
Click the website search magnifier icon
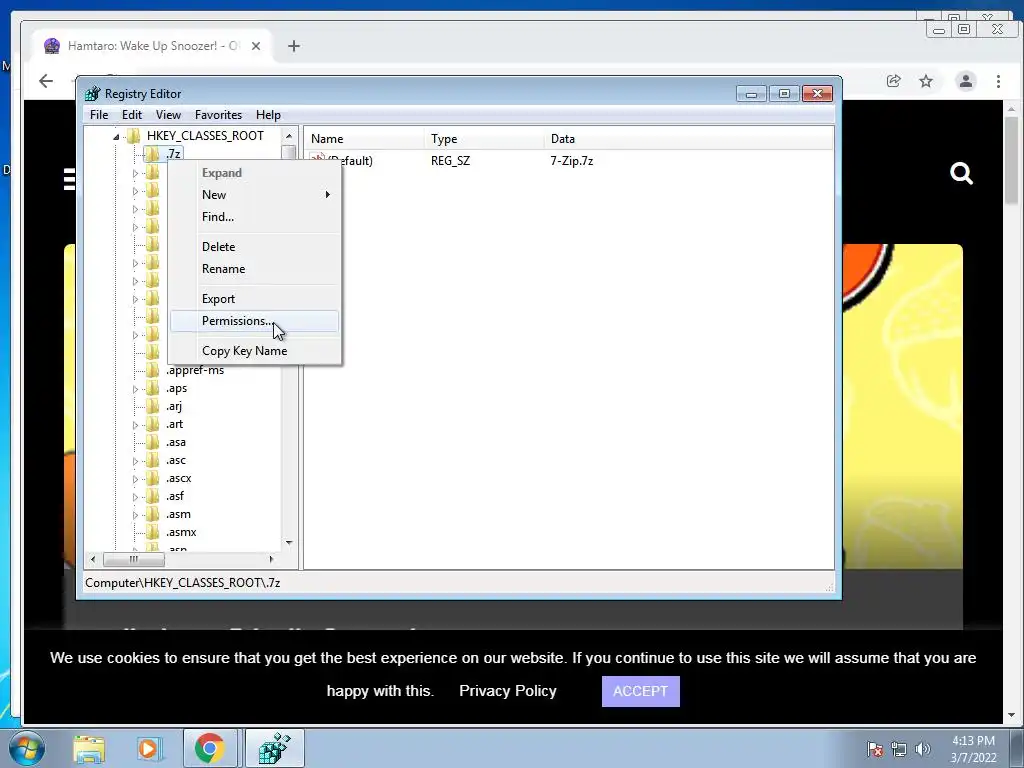pyautogui.click(x=961, y=174)
